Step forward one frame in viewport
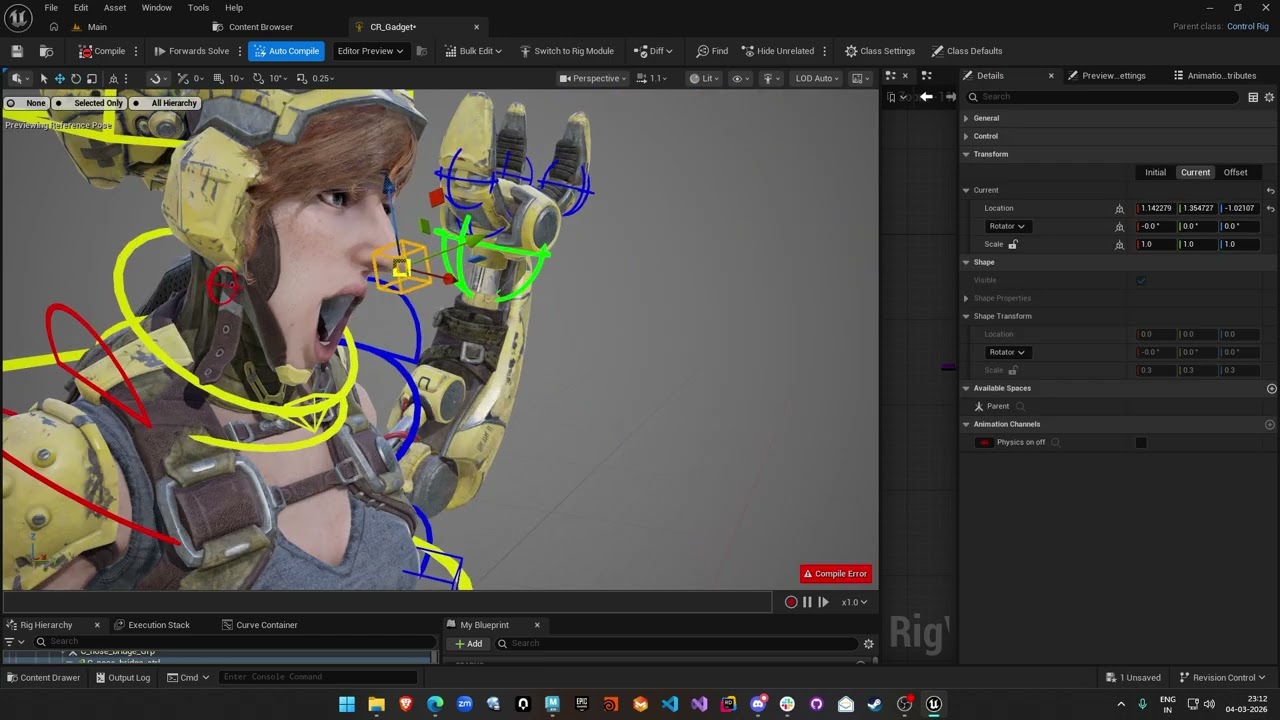Viewport: 1280px width, 720px height. [823, 602]
